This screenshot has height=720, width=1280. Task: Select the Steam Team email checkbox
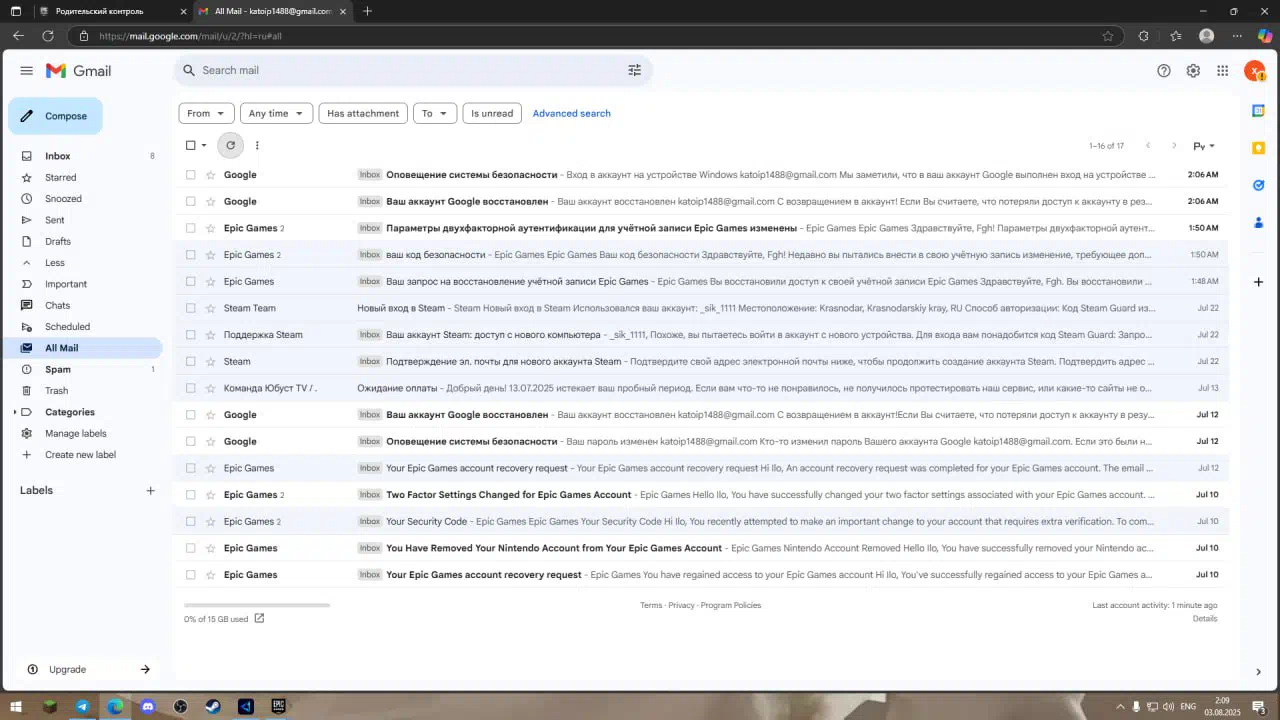tap(191, 308)
